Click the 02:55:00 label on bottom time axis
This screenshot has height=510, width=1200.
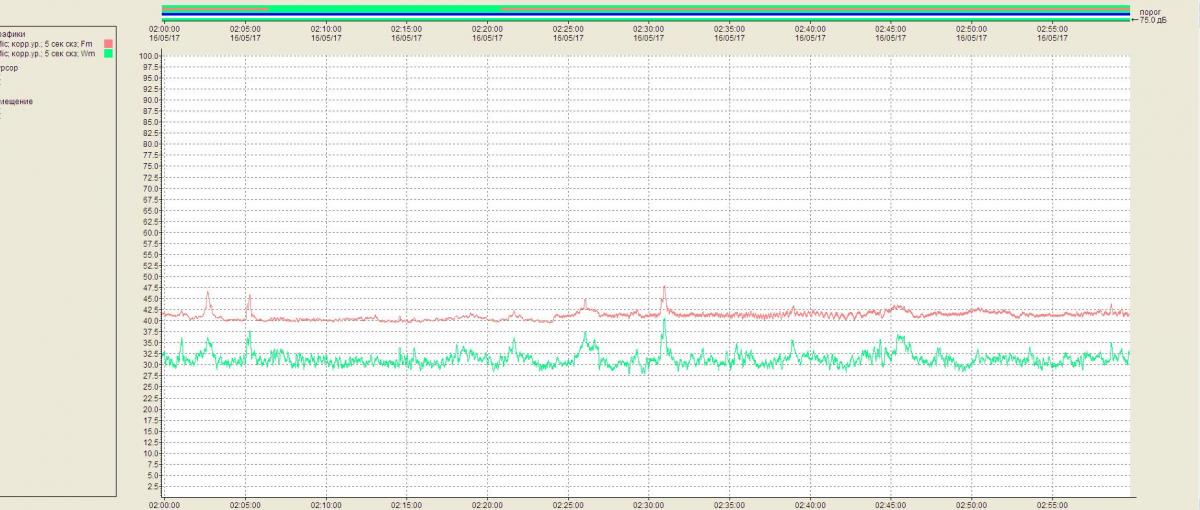1053,505
